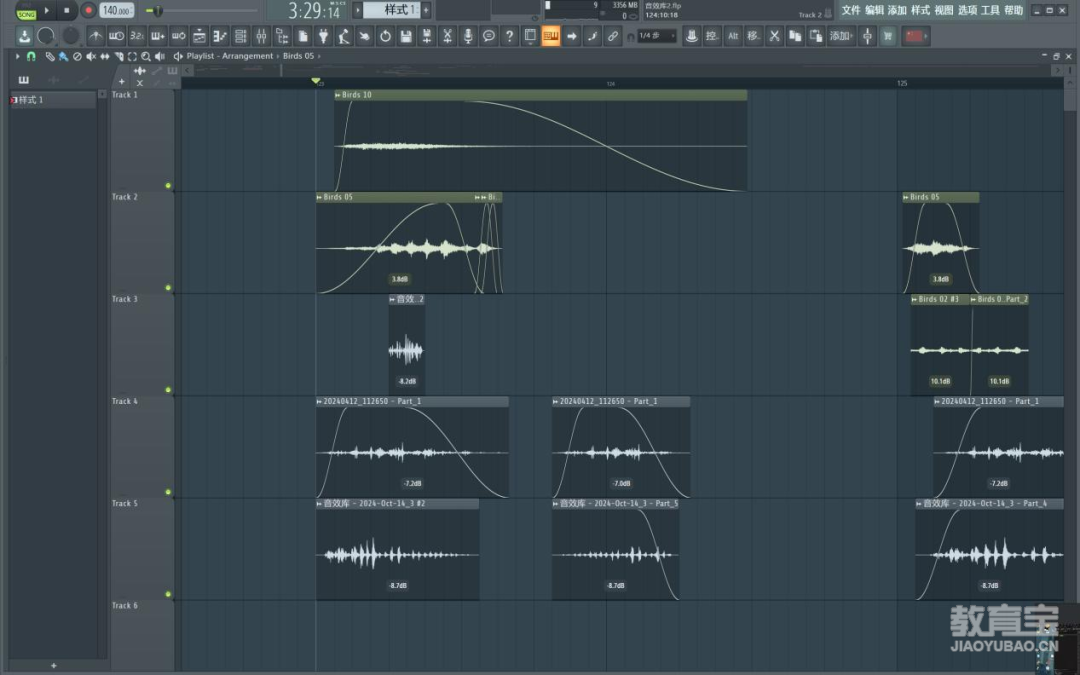Viewport: 1080px width, 675px height.
Task: Open the playlist options arrow menu
Action: 17,56
